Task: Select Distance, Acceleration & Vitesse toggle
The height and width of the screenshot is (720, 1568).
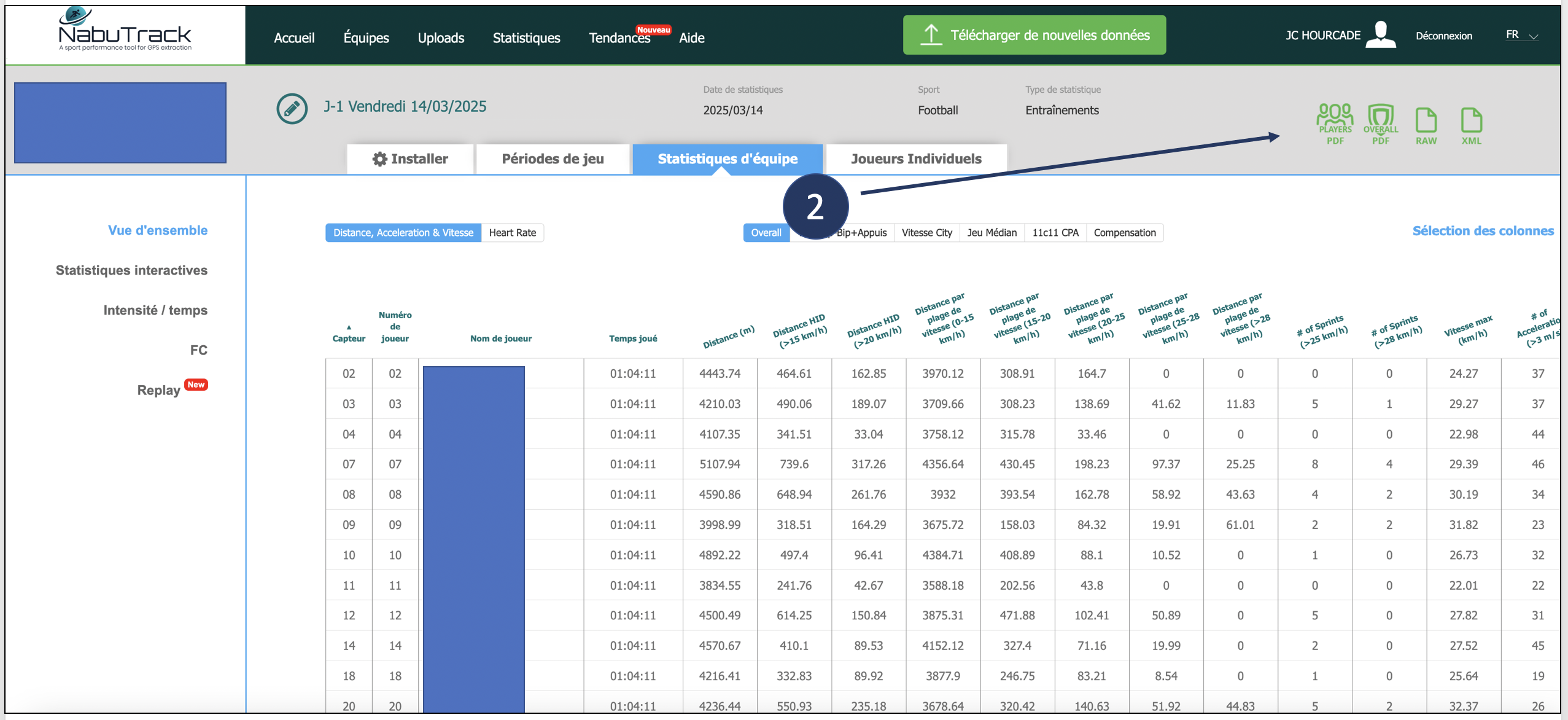Action: click(x=403, y=233)
